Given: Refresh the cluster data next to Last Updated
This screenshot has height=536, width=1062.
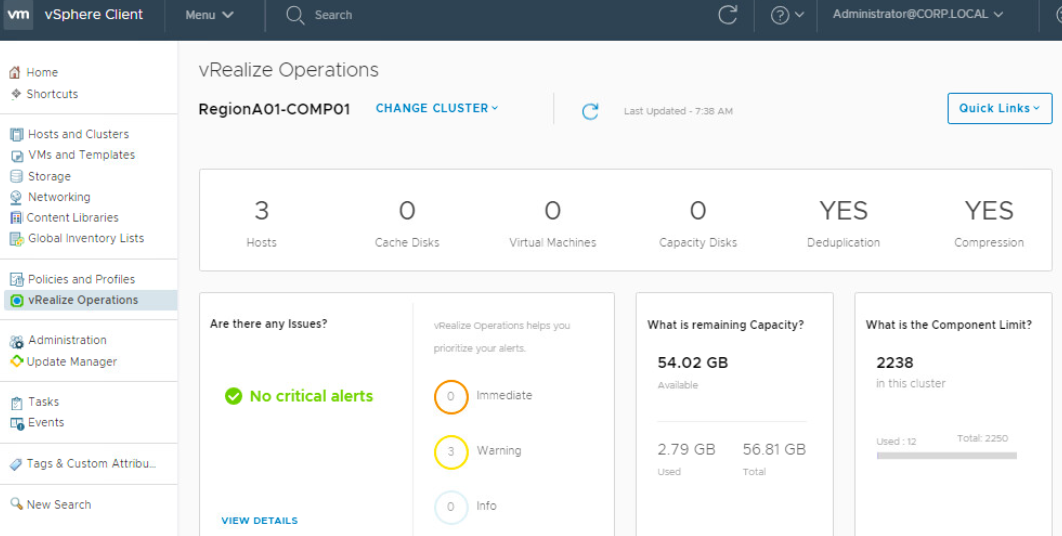Looking at the screenshot, I should (590, 111).
